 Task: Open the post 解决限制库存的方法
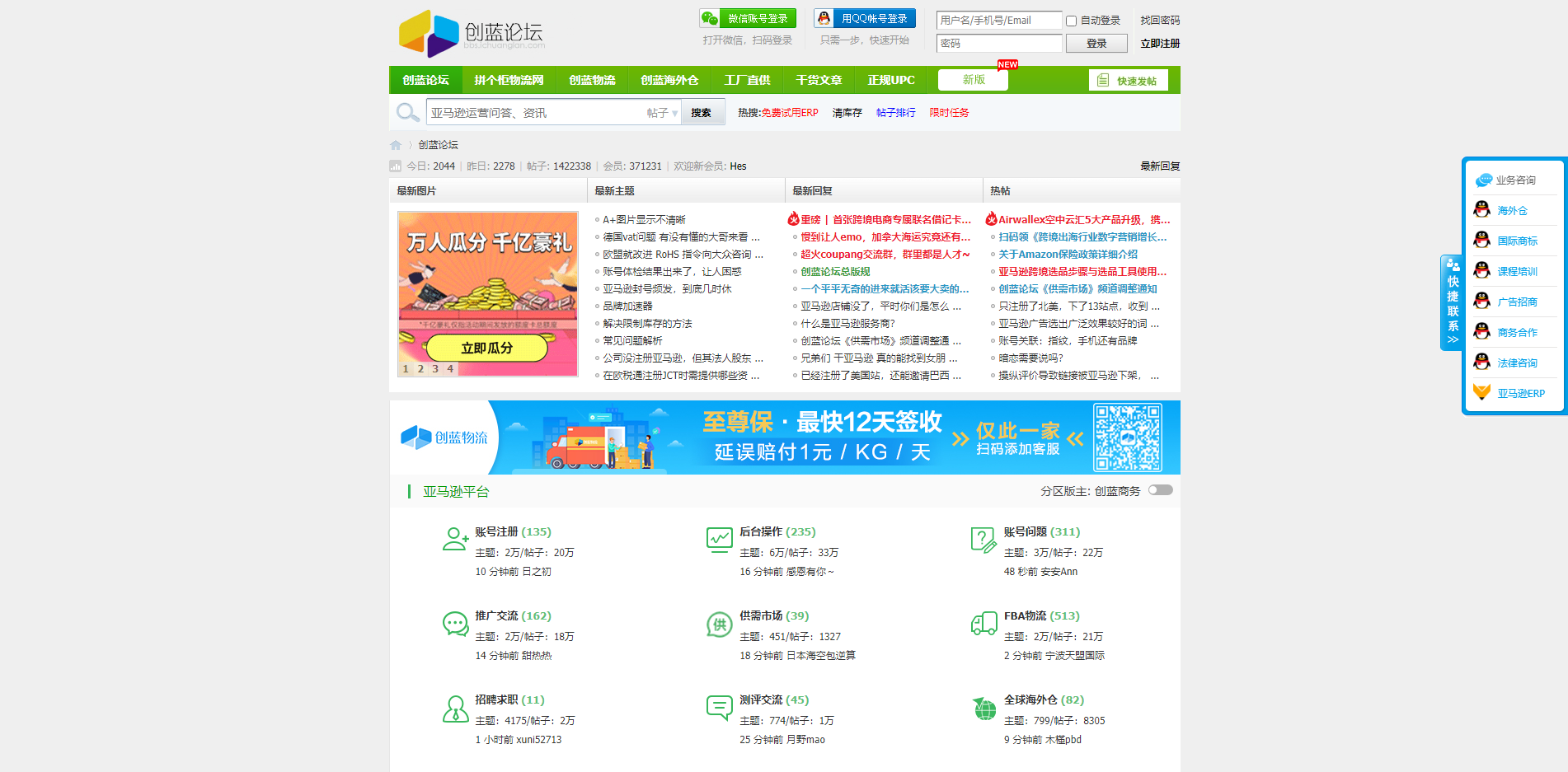click(647, 324)
